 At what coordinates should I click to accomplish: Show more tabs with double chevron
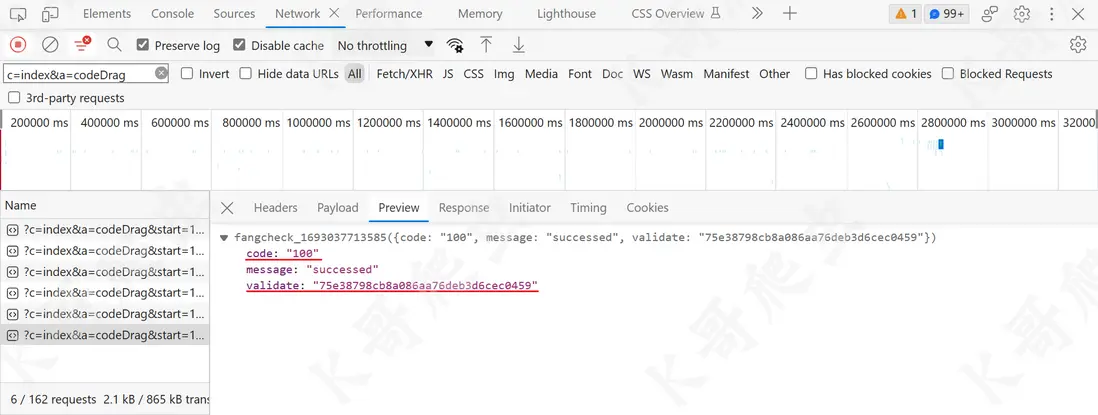point(757,14)
